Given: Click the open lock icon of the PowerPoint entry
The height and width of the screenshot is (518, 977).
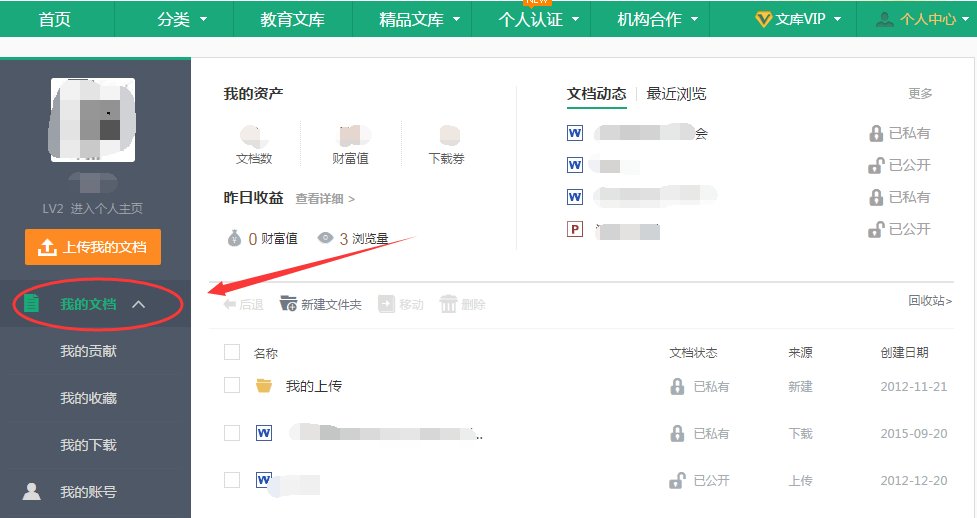Looking at the screenshot, I should 876,229.
